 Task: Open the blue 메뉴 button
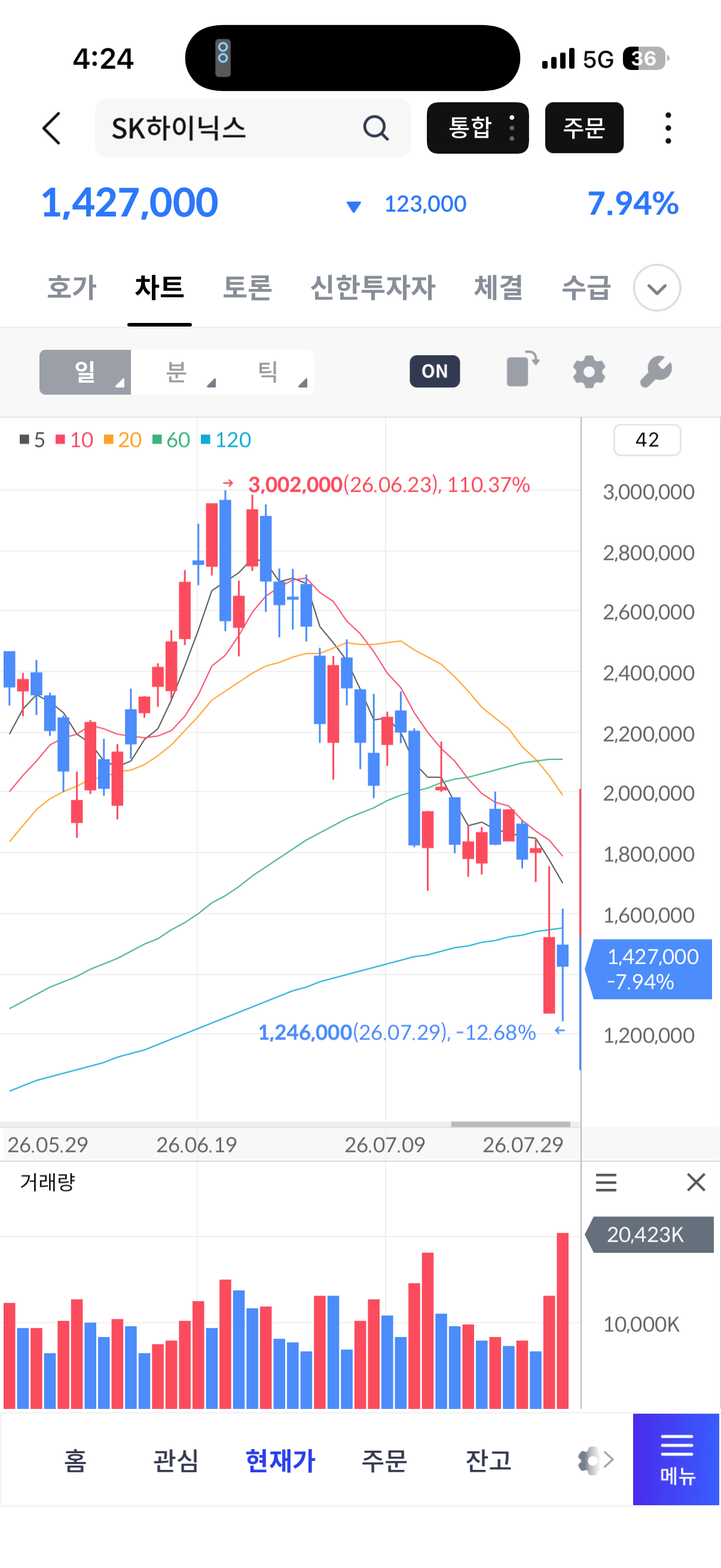(x=676, y=1460)
